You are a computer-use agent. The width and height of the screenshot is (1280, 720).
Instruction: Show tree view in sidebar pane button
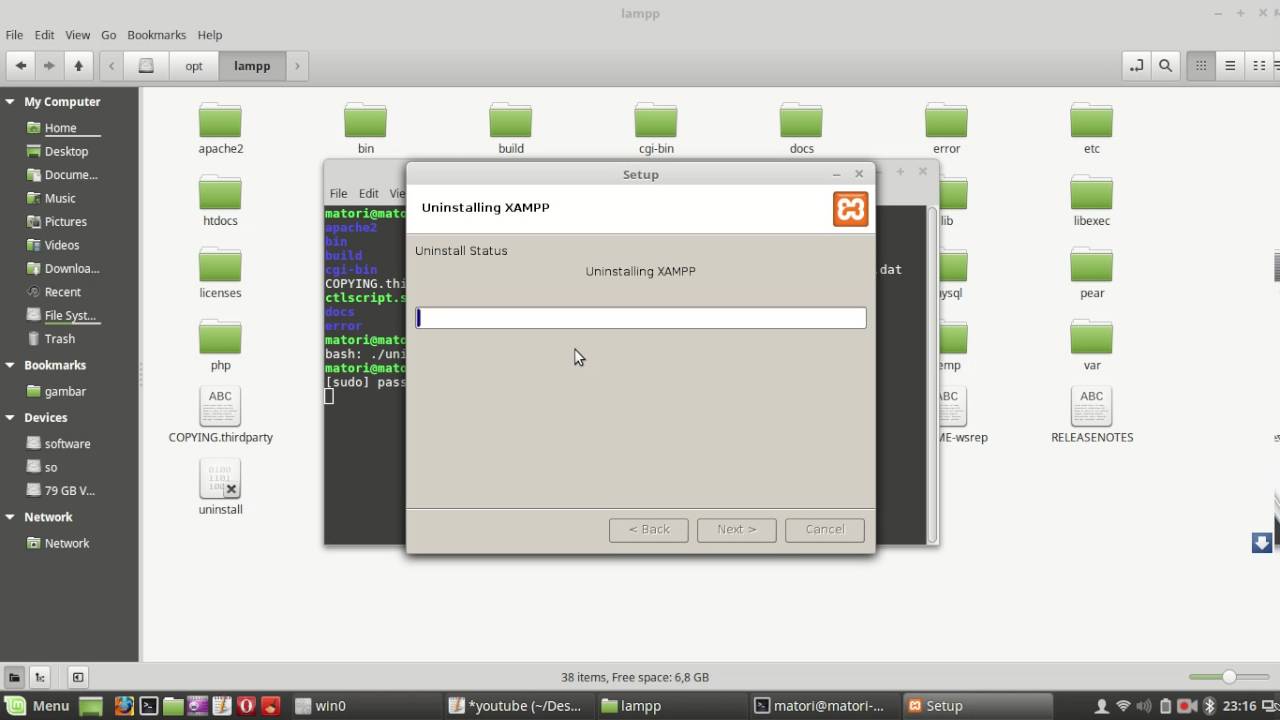click(40, 677)
